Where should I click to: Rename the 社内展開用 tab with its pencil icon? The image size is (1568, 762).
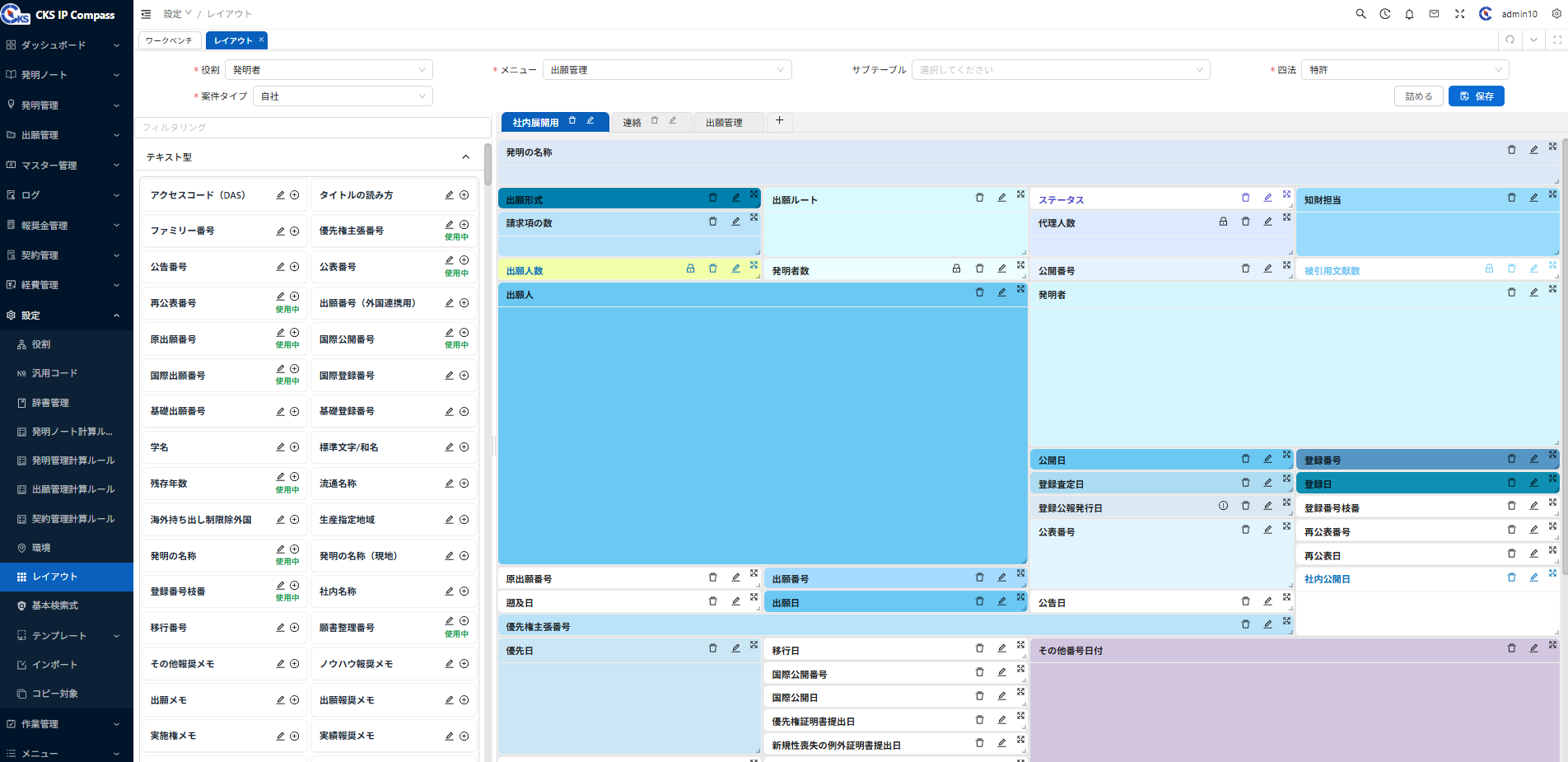(x=590, y=120)
